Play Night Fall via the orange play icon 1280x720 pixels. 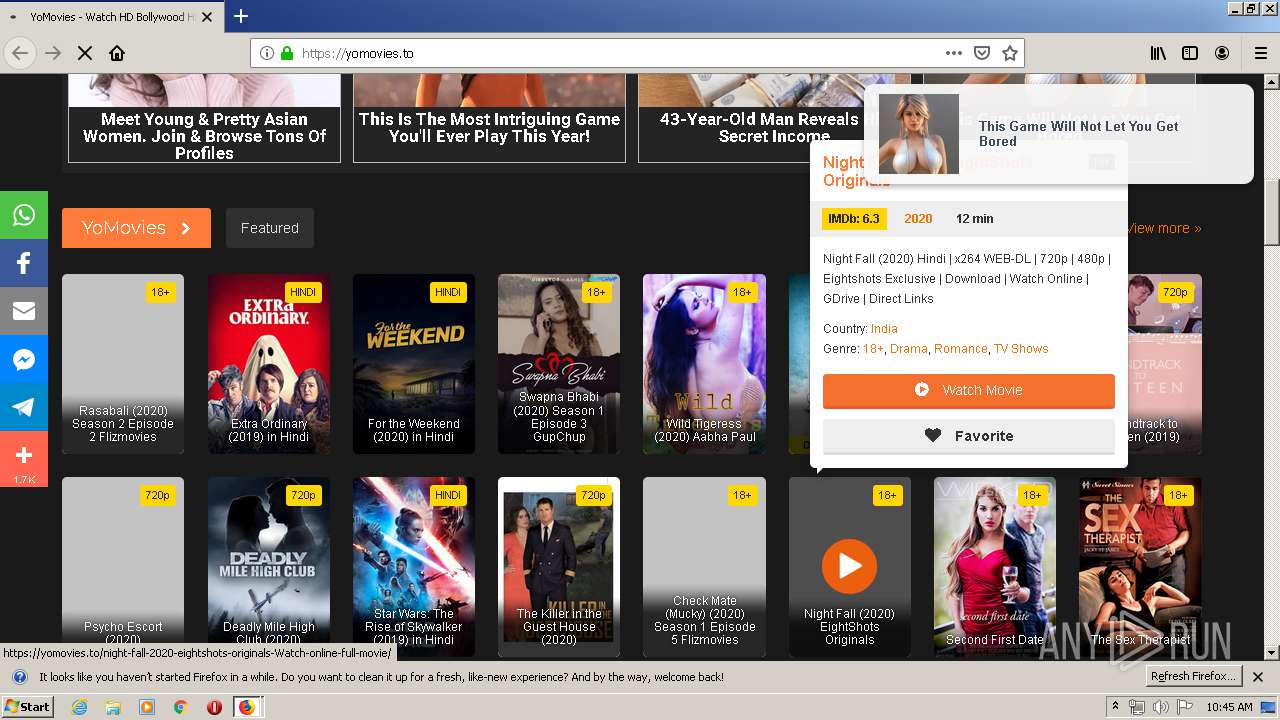coord(850,566)
